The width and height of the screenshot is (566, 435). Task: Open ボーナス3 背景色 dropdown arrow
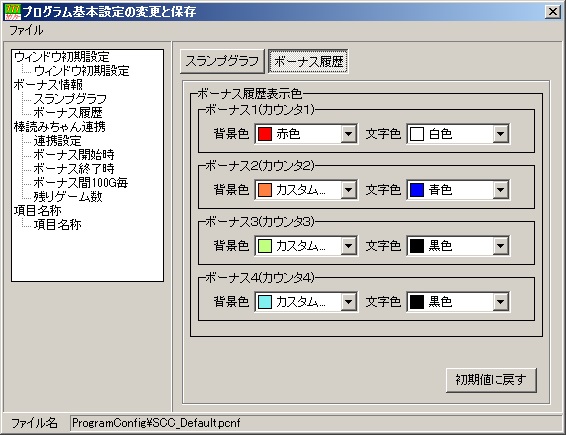348,246
